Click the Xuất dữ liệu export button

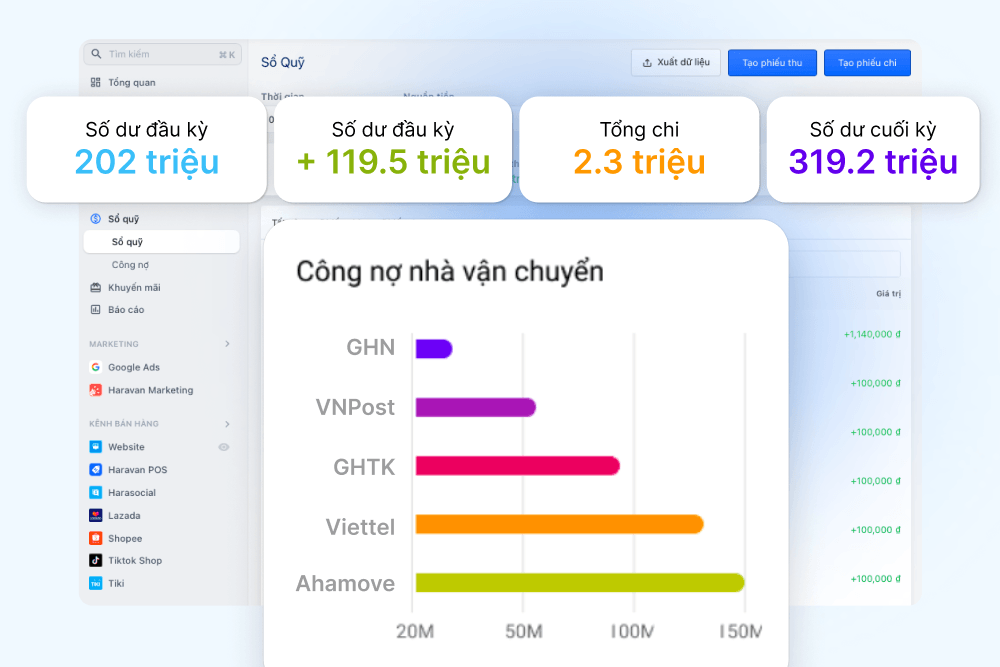point(676,62)
